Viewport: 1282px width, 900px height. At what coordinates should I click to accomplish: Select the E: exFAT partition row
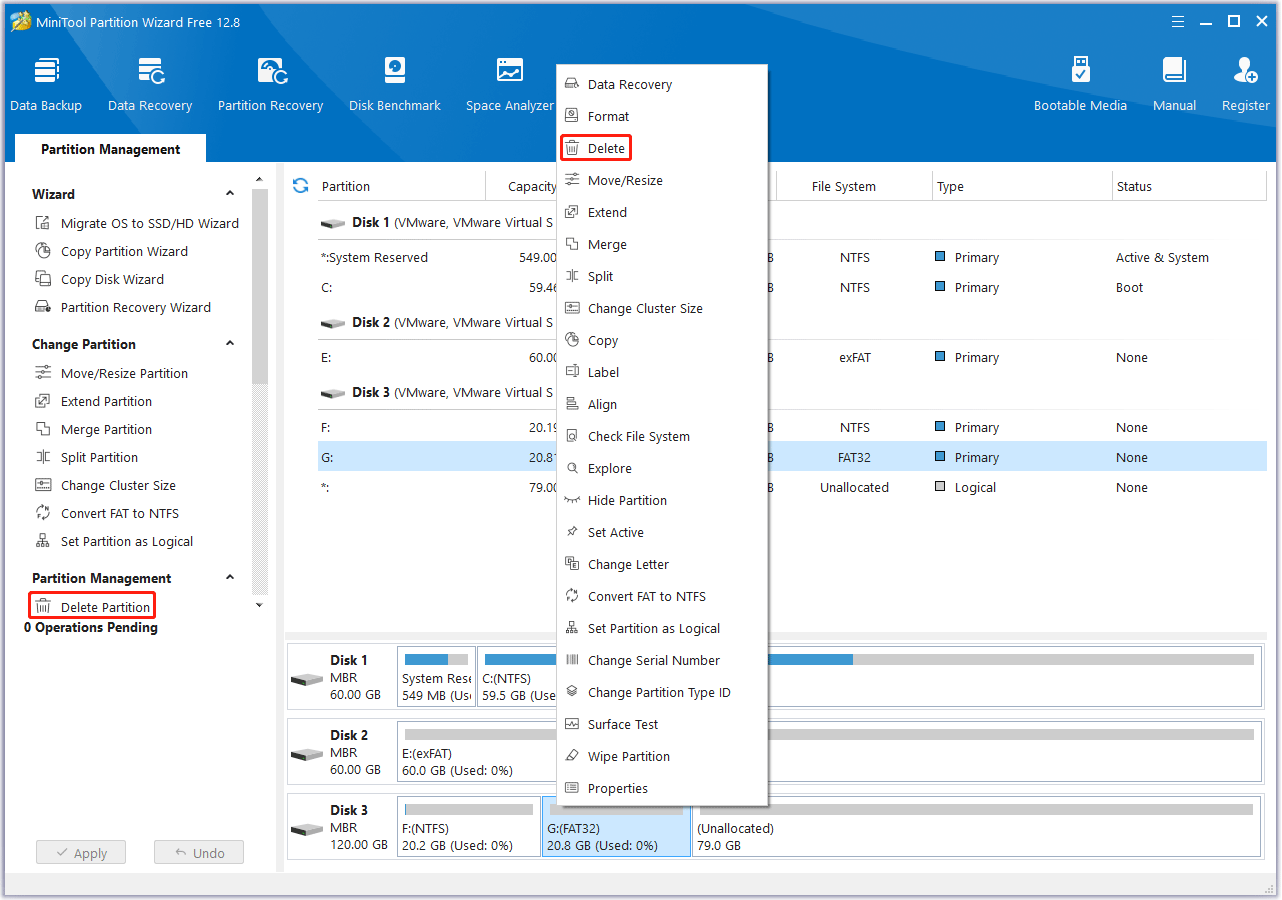(x=792, y=357)
